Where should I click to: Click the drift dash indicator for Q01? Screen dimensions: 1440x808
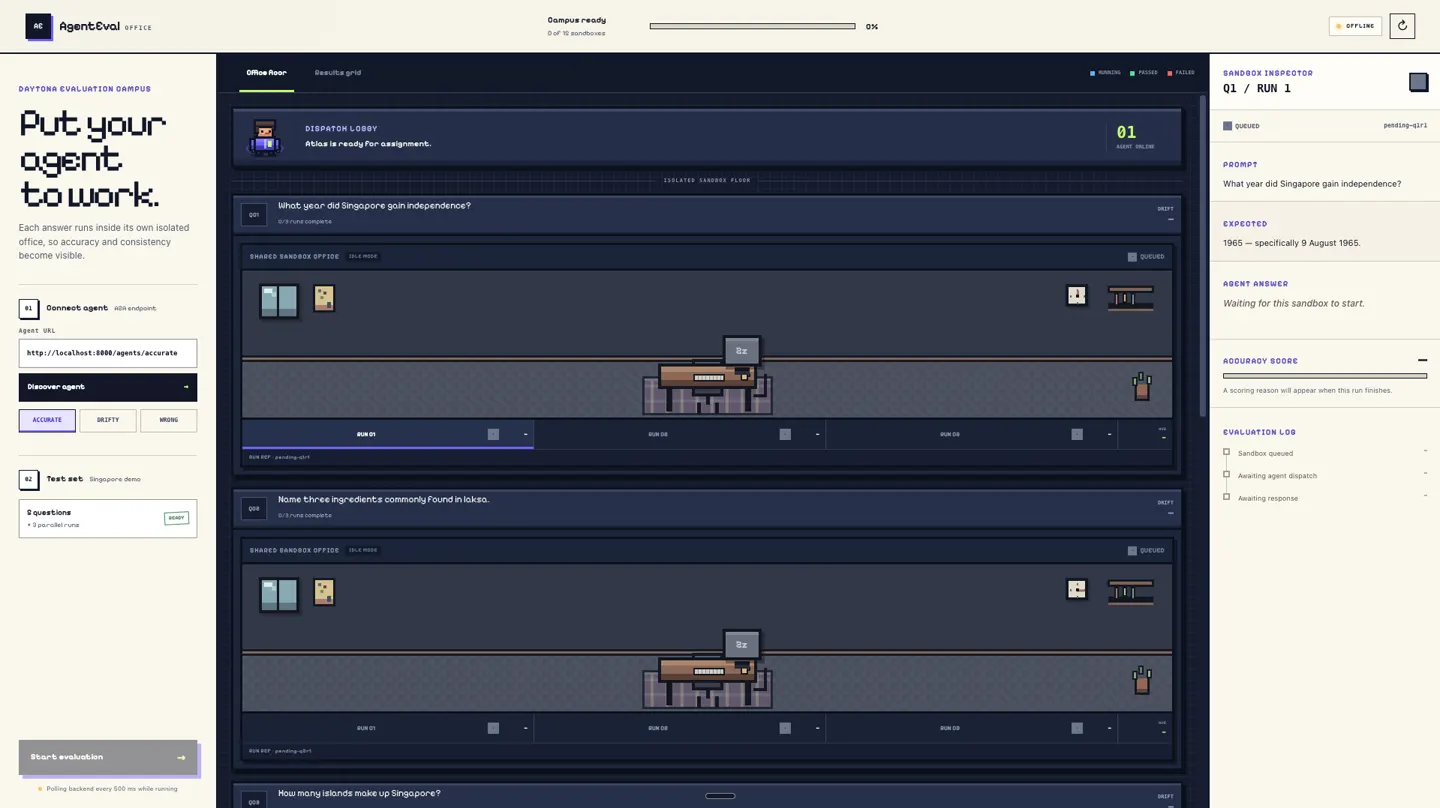click(x=1170, y=220)
